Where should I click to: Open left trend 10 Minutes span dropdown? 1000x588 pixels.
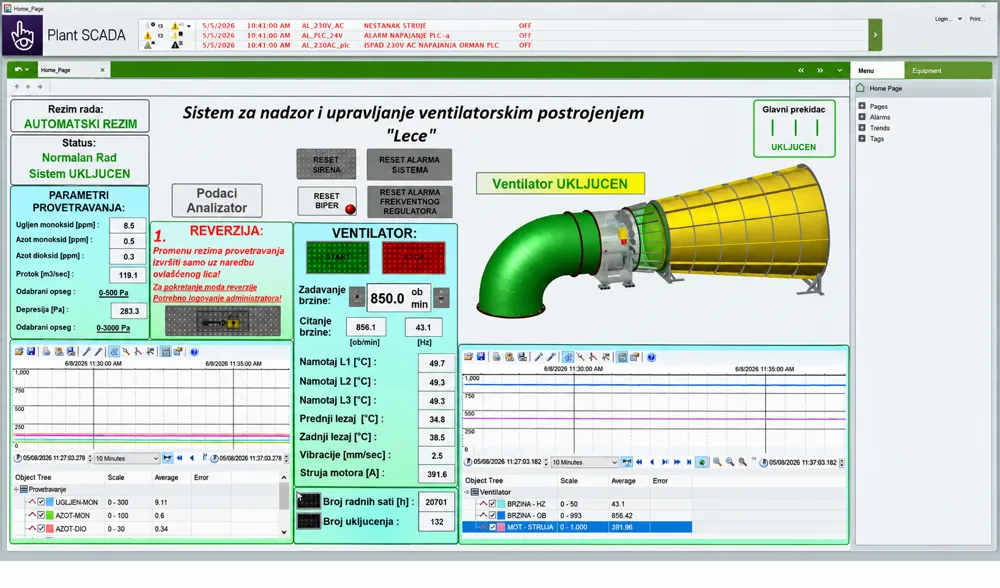point(155,458)
